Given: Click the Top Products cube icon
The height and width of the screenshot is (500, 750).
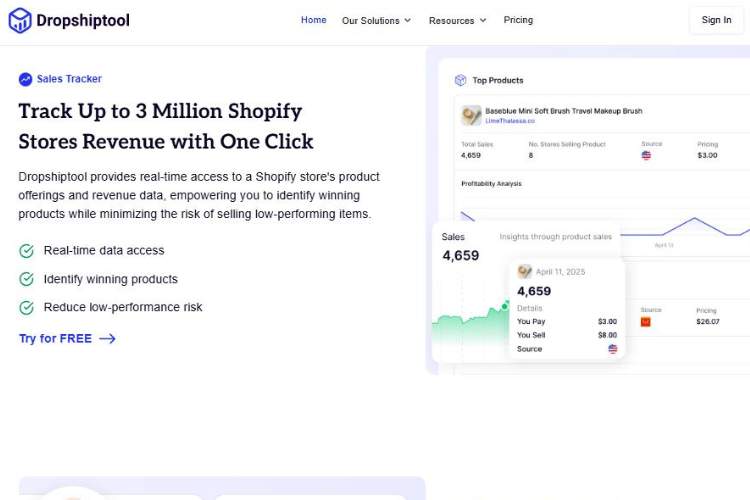Looking at the screenshot, I should (x=460, y=80).
